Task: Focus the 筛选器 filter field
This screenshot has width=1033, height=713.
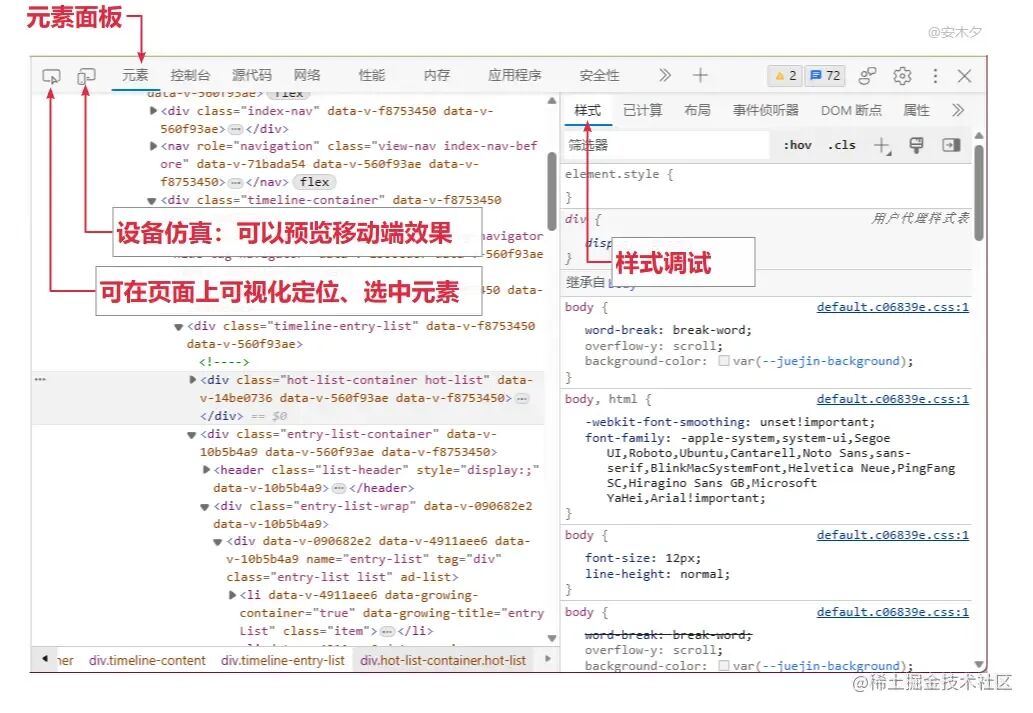Action: pos(666,145)
